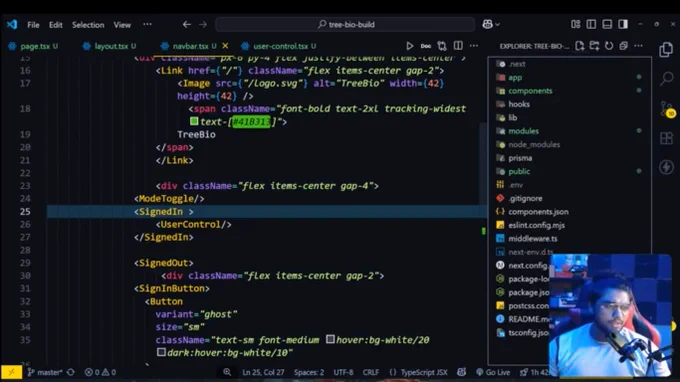The height and width of the screenshot is (382, 680).
Task: Click the green #41B313 color swatch
Action: coord(194,121)
